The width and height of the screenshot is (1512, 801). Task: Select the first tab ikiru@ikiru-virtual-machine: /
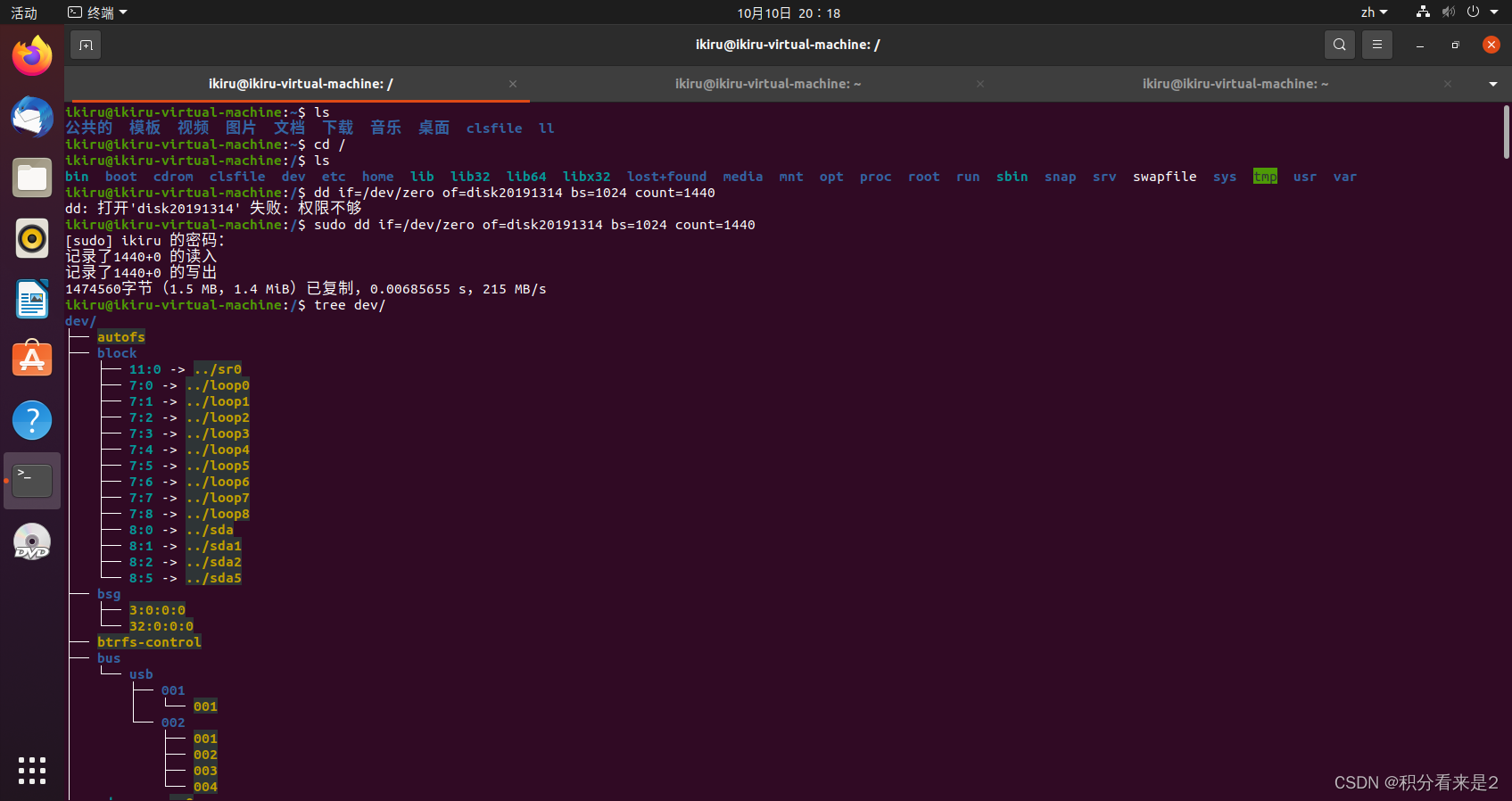click(301, 84)
